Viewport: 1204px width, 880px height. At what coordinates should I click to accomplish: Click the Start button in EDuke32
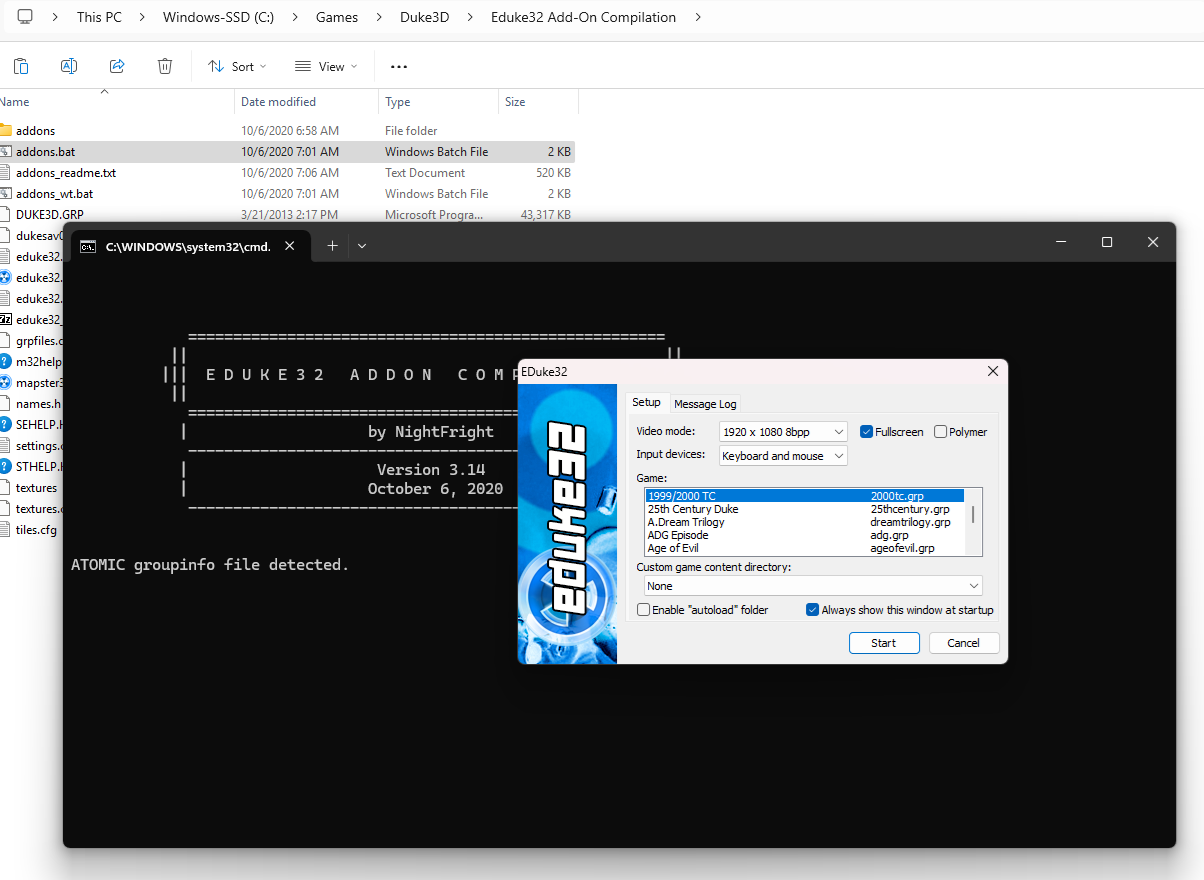tap(884, 643)
